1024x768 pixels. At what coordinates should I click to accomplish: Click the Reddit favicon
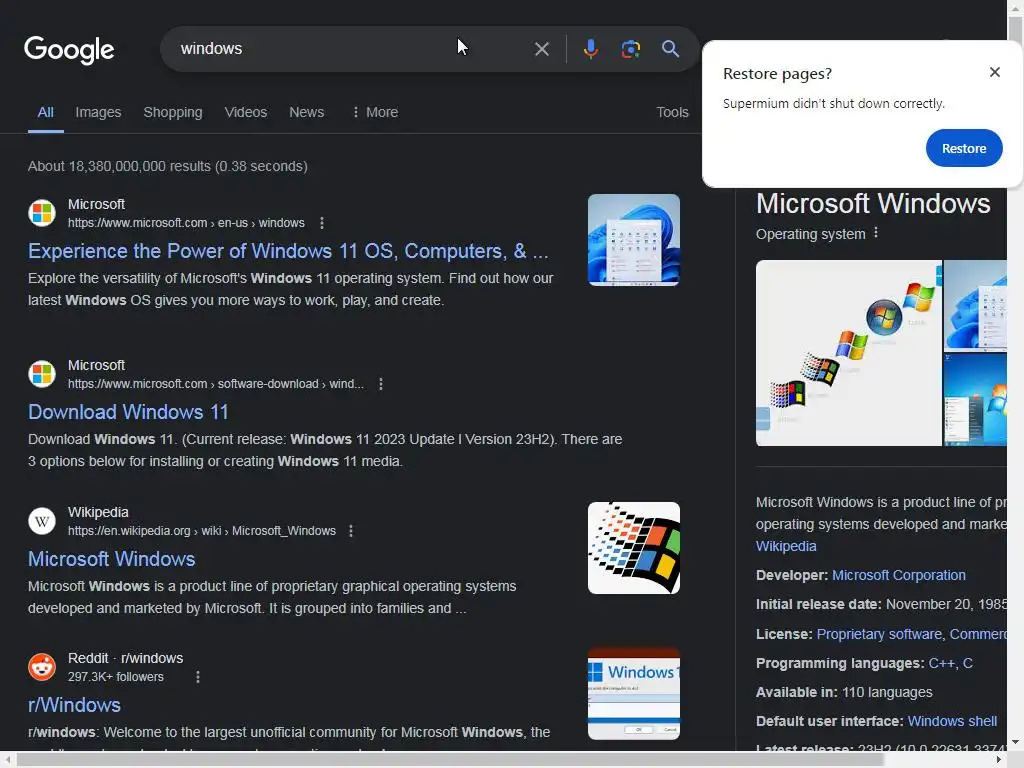tap(42, 667)
